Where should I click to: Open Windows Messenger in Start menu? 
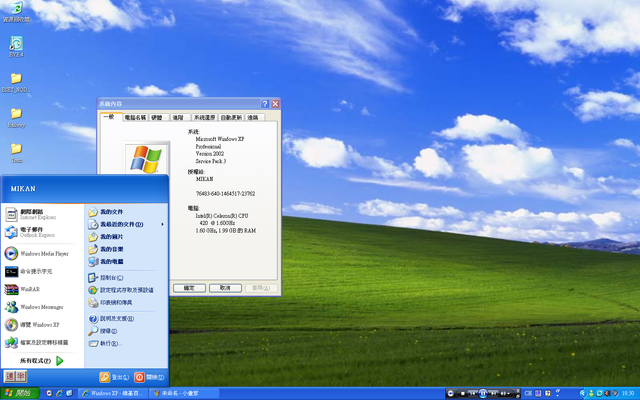(40, 307)
